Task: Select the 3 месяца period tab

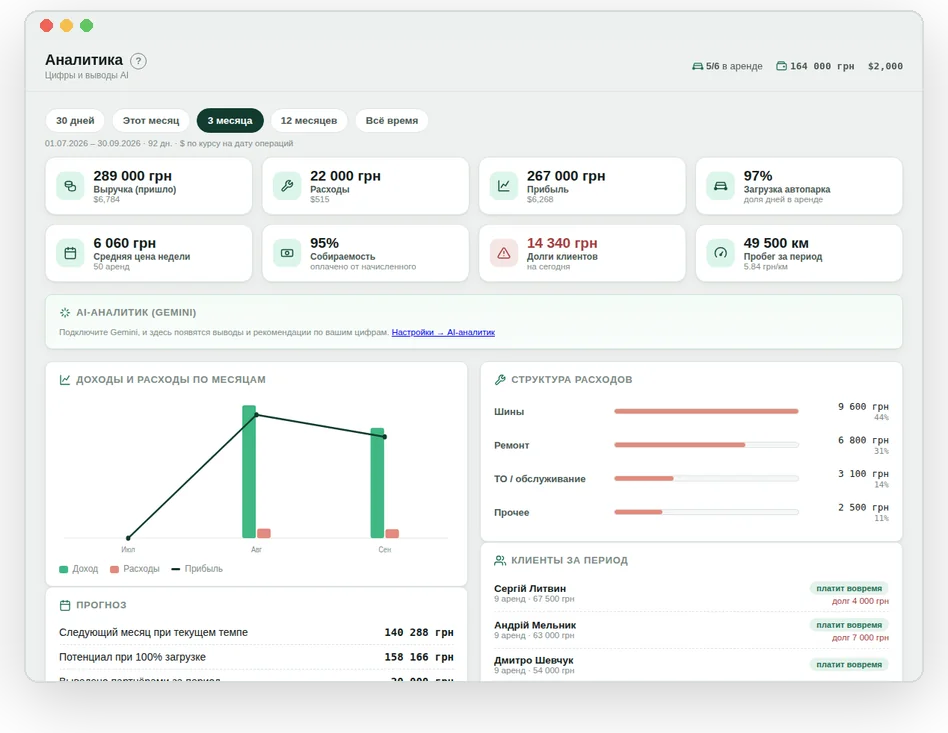Action: coord(230,120)
